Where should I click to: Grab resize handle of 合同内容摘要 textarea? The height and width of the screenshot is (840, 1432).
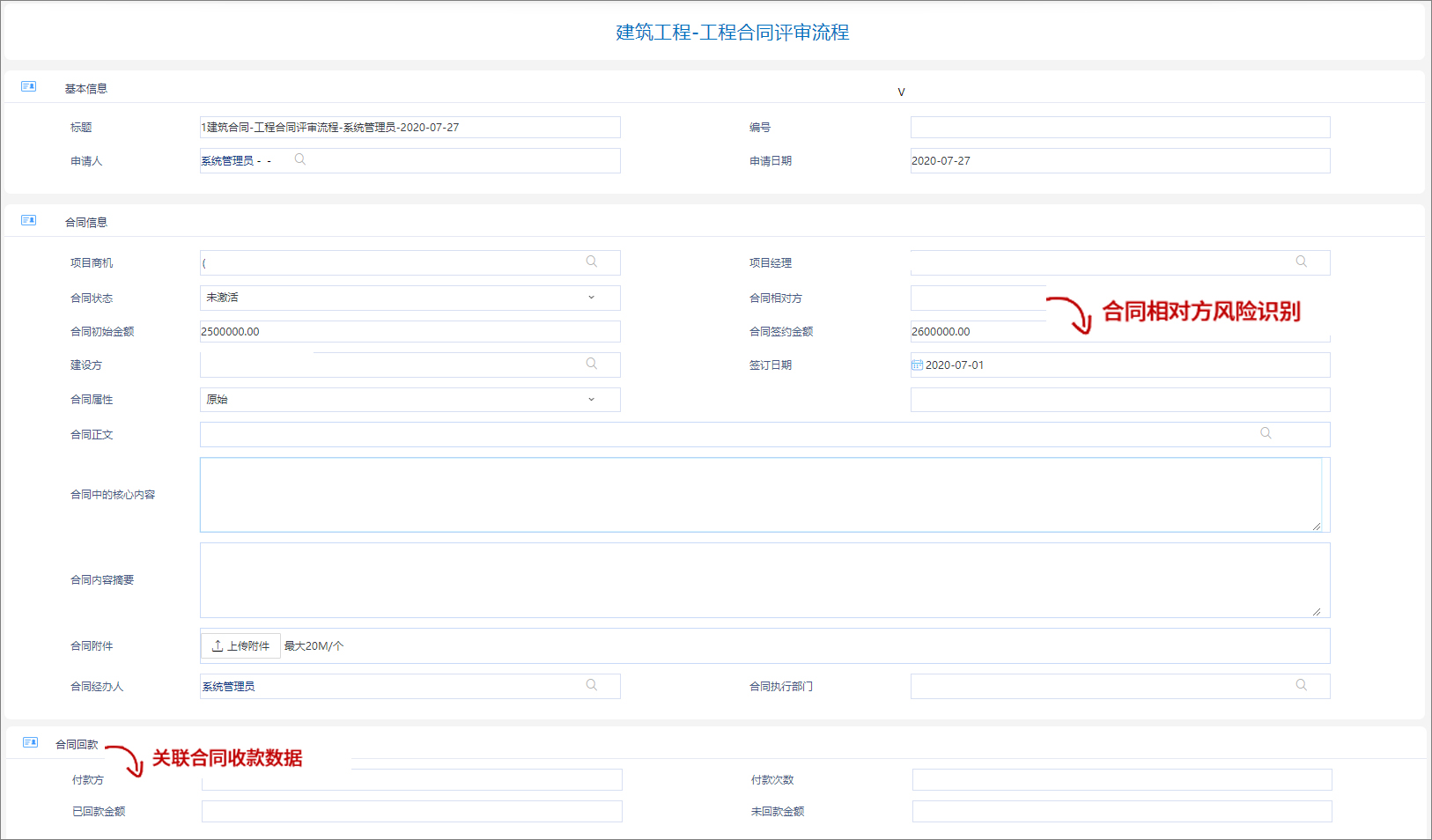[x=1317, y=611]
